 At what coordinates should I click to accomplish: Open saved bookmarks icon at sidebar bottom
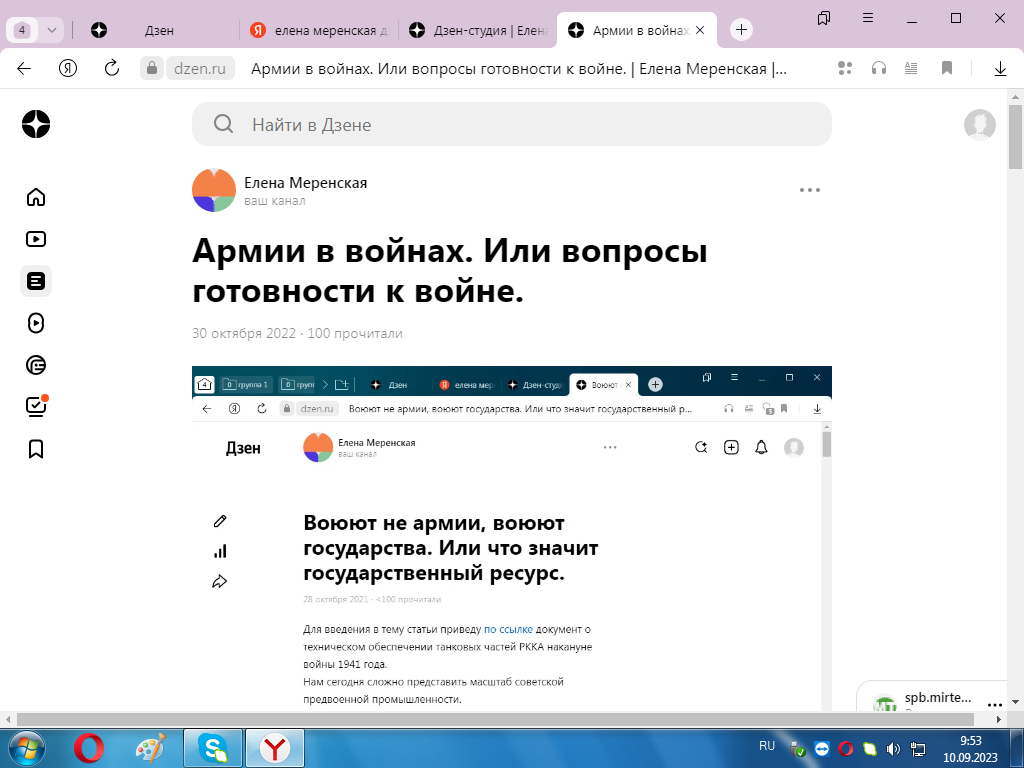click(x=36, y=449)
